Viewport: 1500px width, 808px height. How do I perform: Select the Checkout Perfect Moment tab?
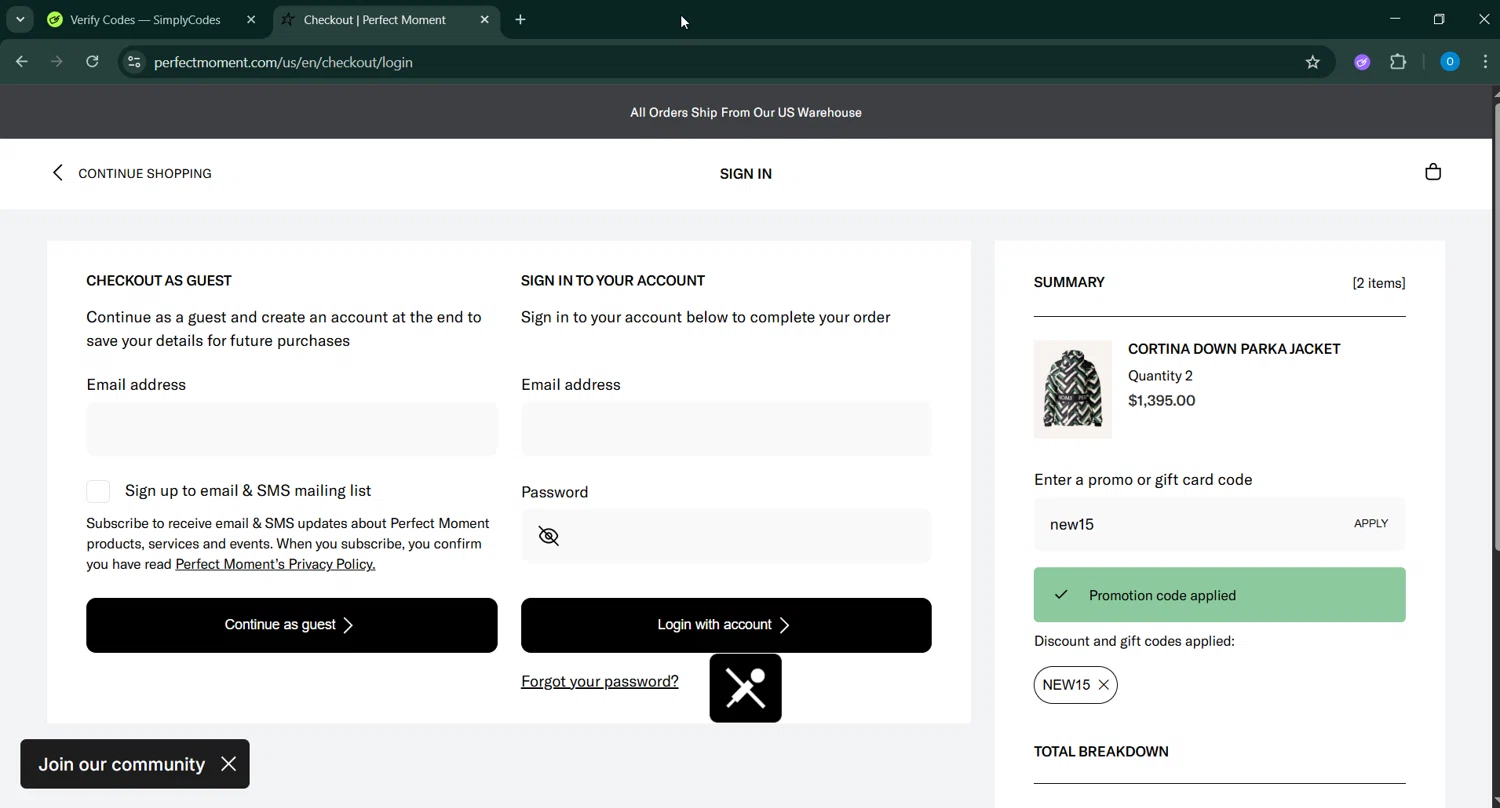point(375,20)
